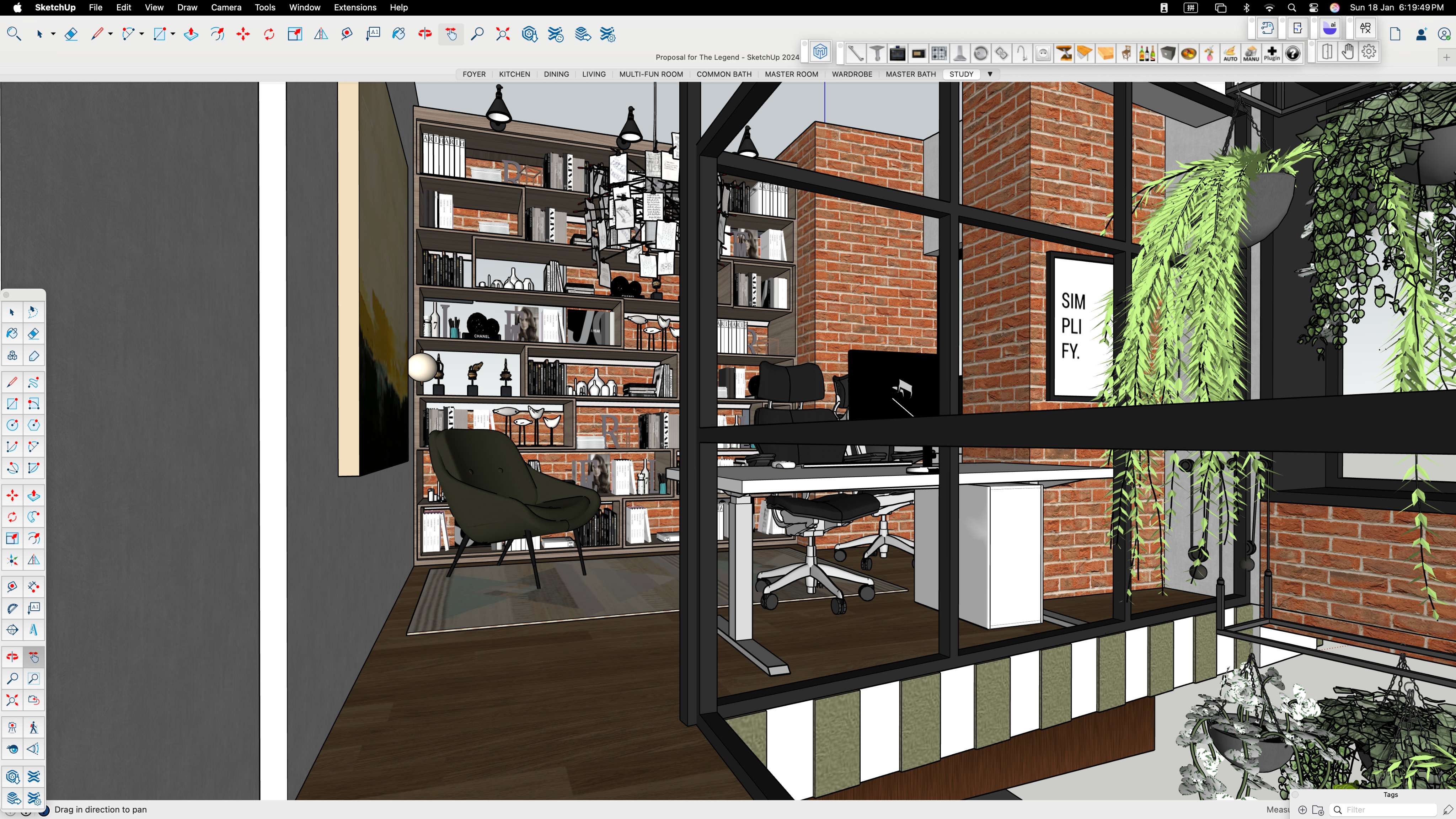1456x819 pixels.
Task: Click the add tag plus button
Action: coord(1302,810)
